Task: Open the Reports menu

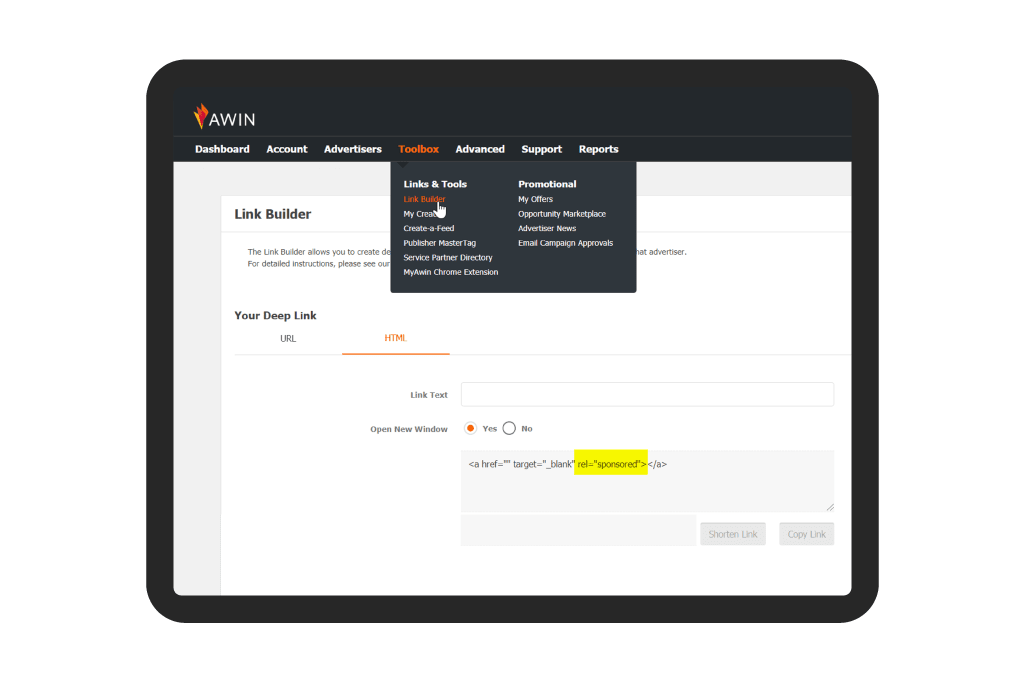Action: 598,149
